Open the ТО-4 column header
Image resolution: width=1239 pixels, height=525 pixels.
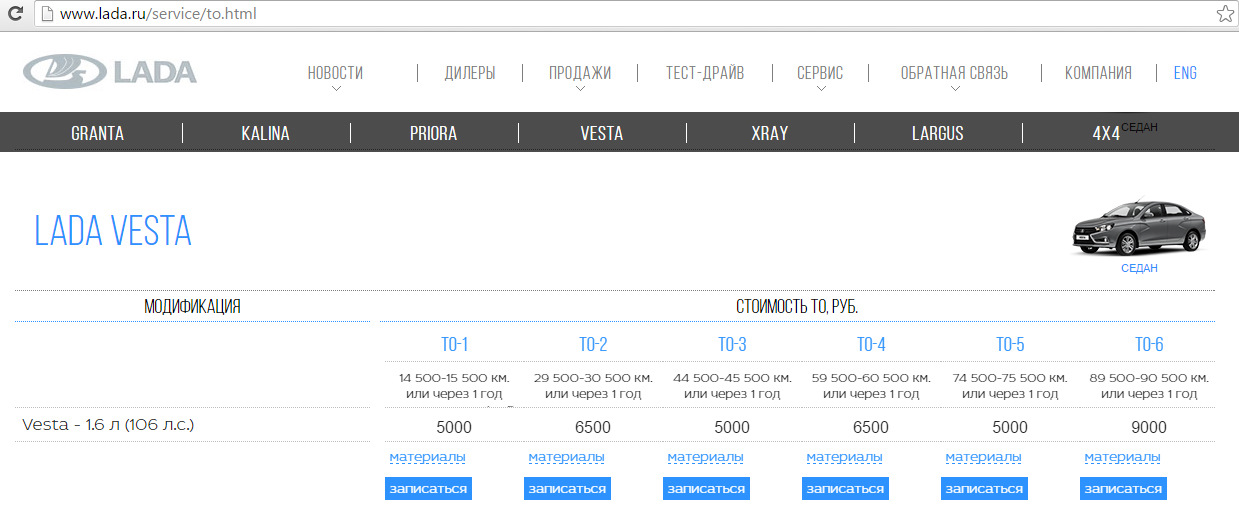coord(871,345)
